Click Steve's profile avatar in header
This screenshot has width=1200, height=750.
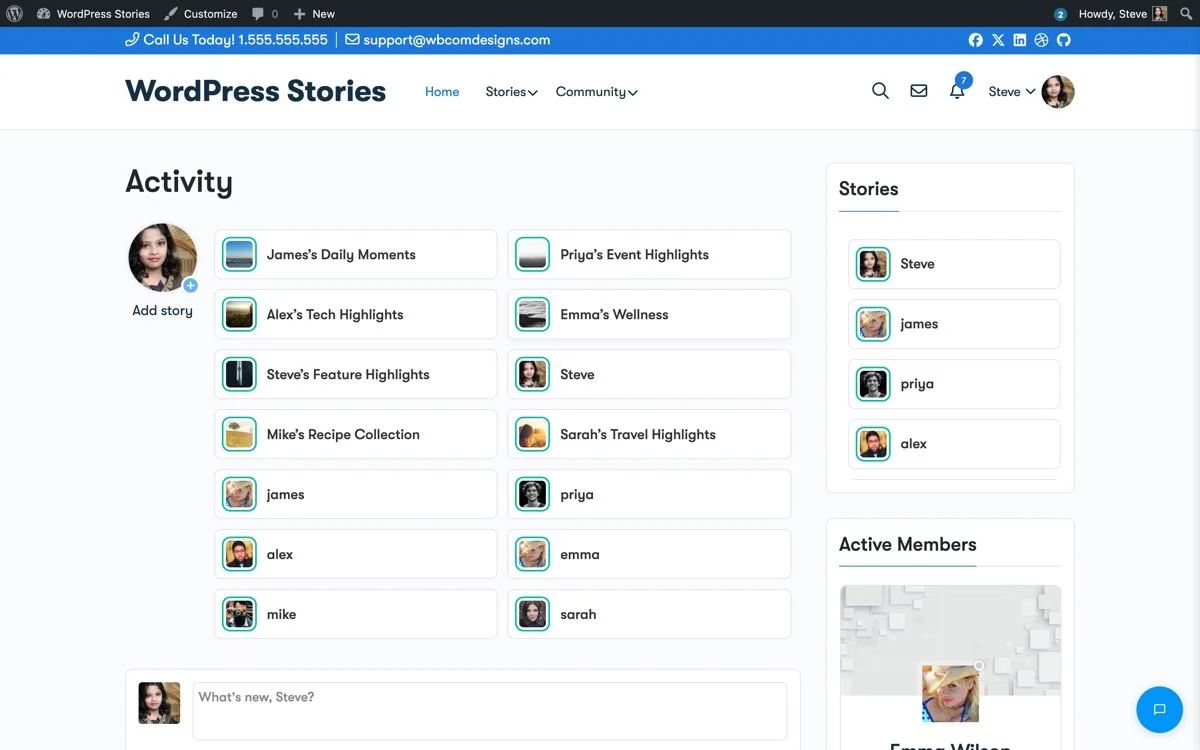pos(1058,92)
